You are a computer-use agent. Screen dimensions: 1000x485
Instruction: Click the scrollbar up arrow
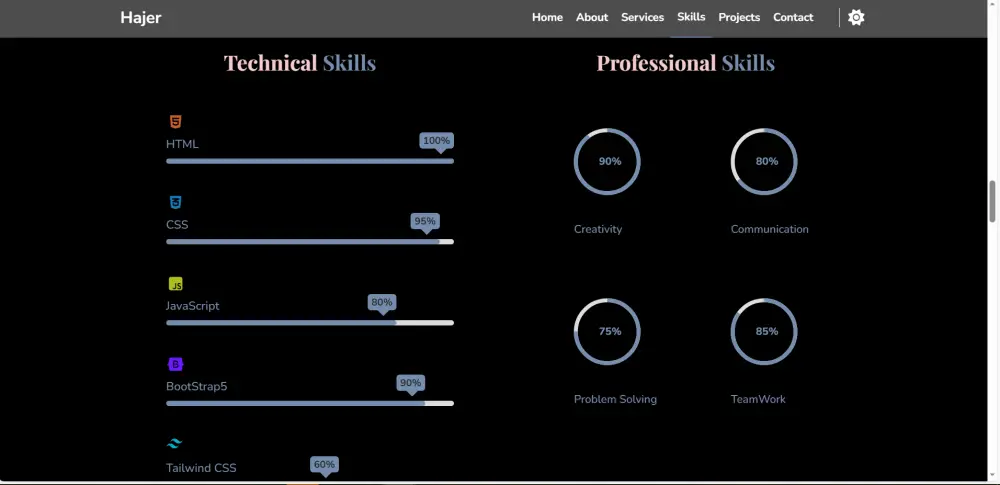[992, 5]
